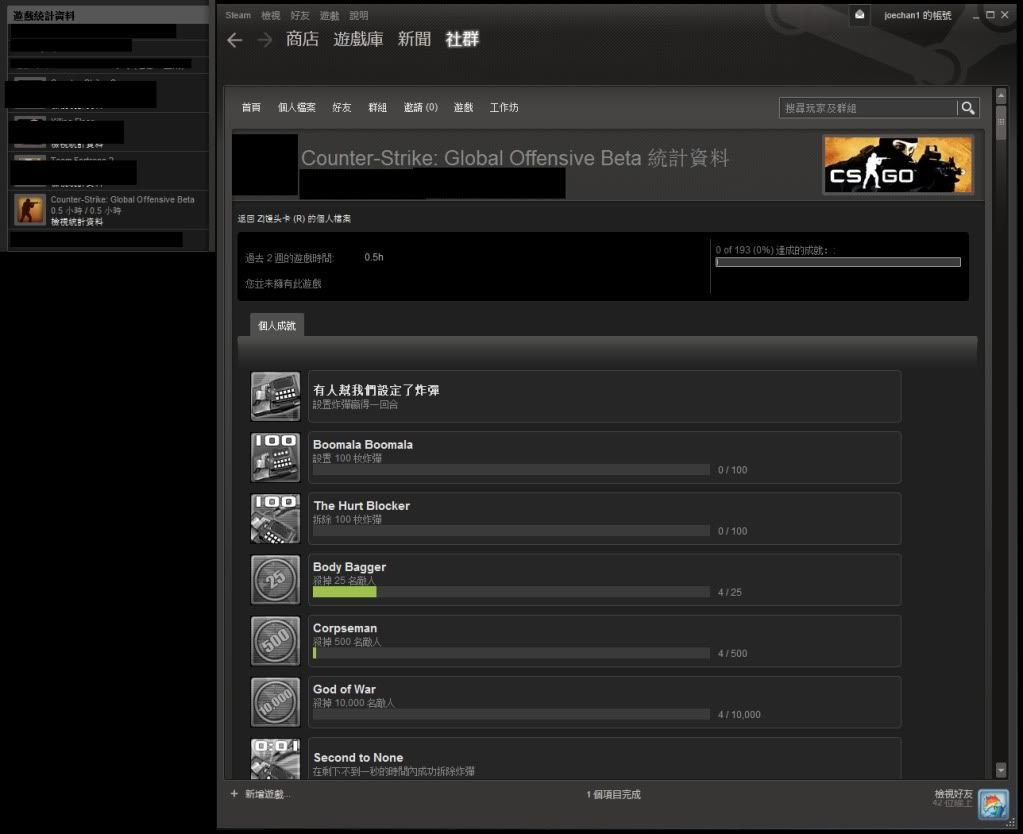
Task: Click the 4 / 25 progress count
Action: (x=729, y=593)
